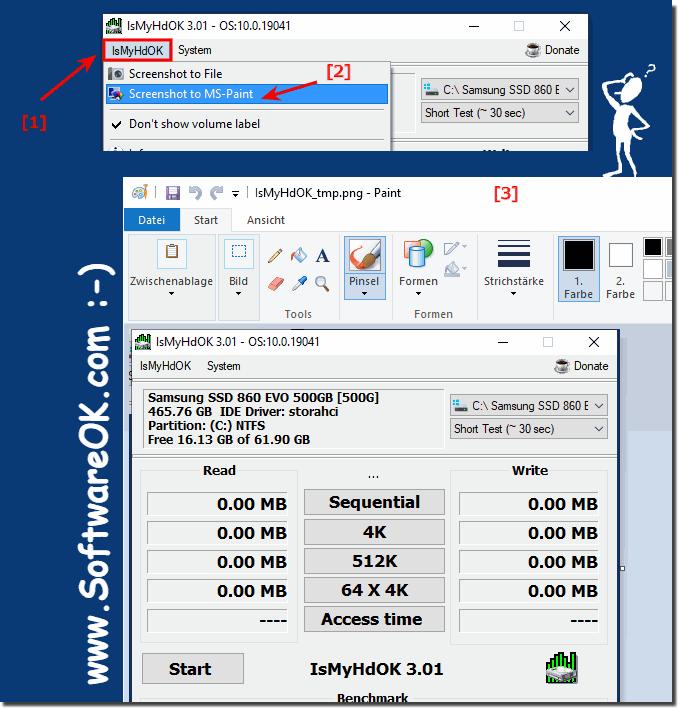Click Donate coffee cup in top window

(x=533, y=50)
